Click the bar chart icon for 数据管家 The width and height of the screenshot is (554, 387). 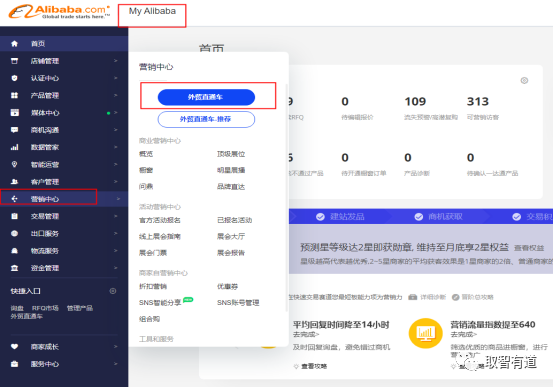pos(14,147)
